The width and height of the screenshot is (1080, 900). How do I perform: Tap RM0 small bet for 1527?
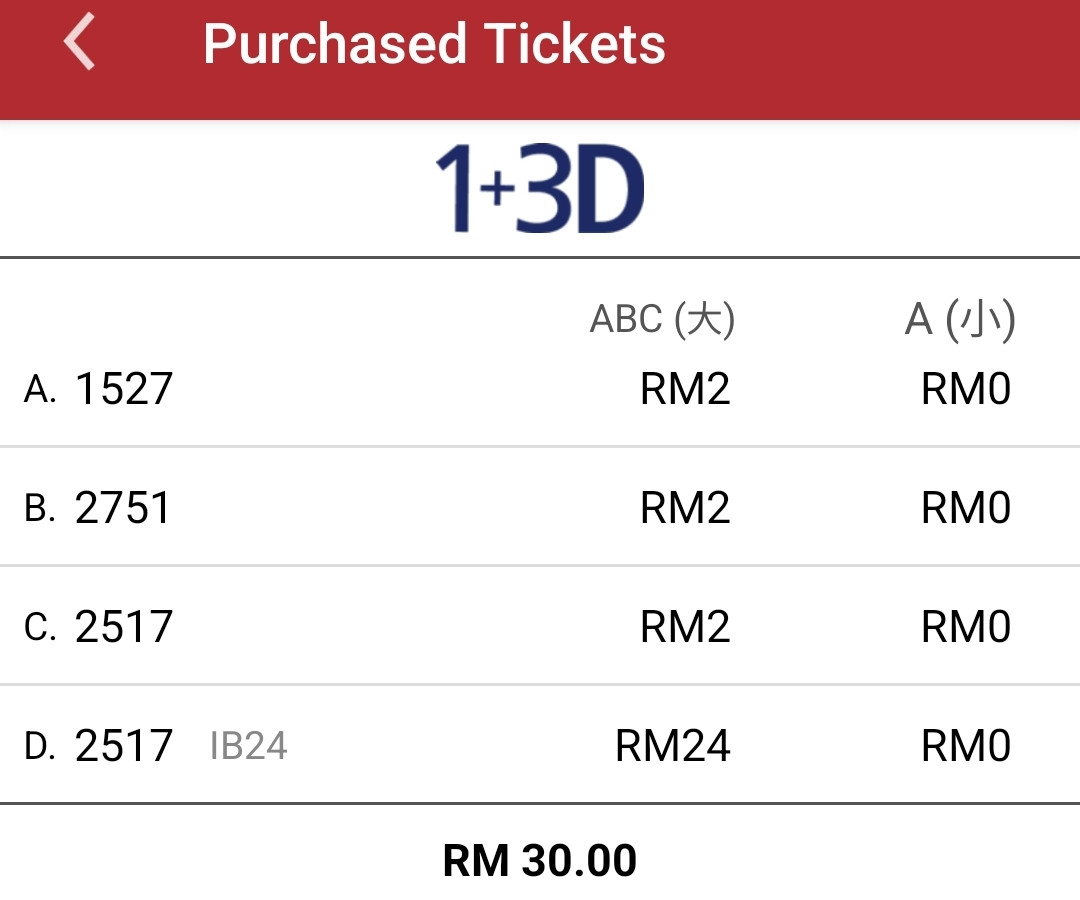point(966,389)
